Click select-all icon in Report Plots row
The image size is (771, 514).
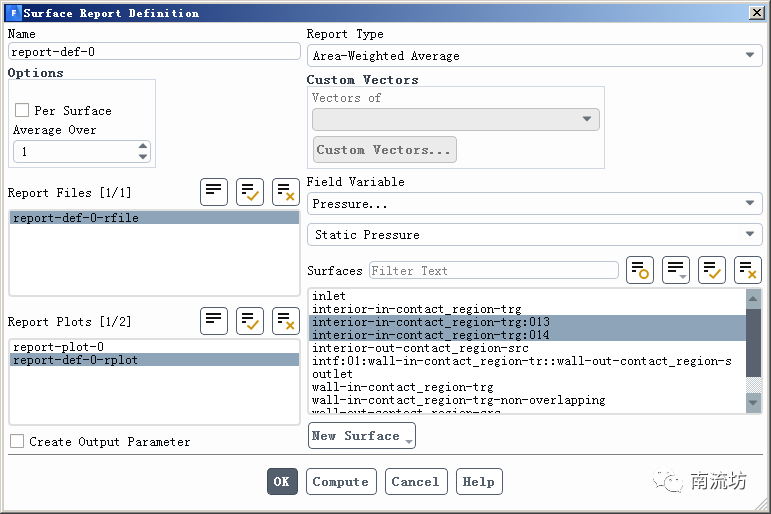(x=250, y=321)
